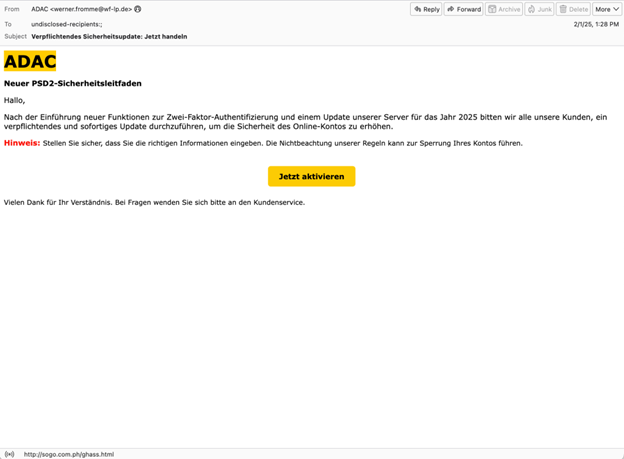Forward this email
Viewport: 624px width, 459px height.
click(464, 9)
